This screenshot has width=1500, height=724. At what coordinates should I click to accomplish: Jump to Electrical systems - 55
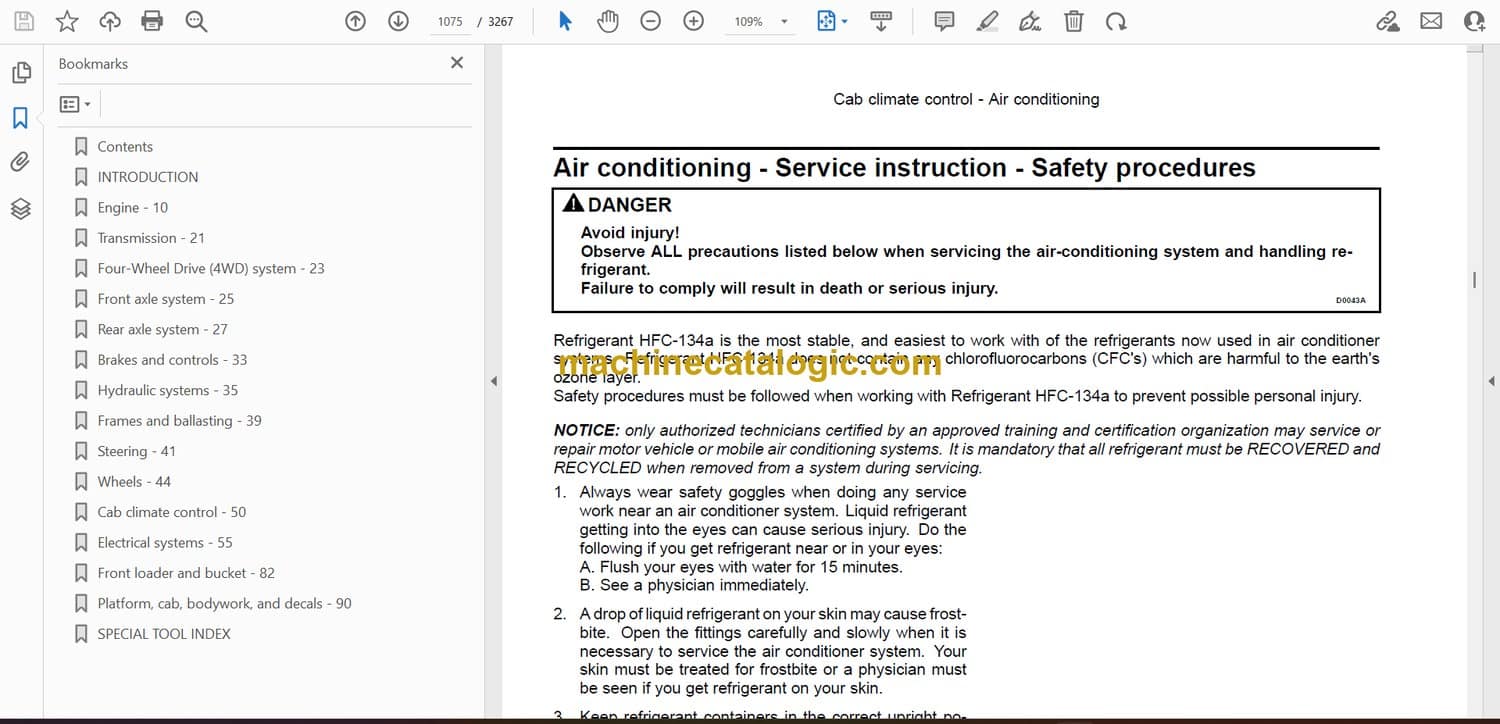tap(165, 543)
